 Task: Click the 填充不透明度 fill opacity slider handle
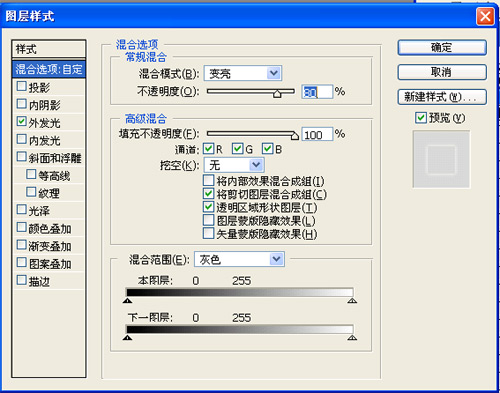tap(295, 136)
